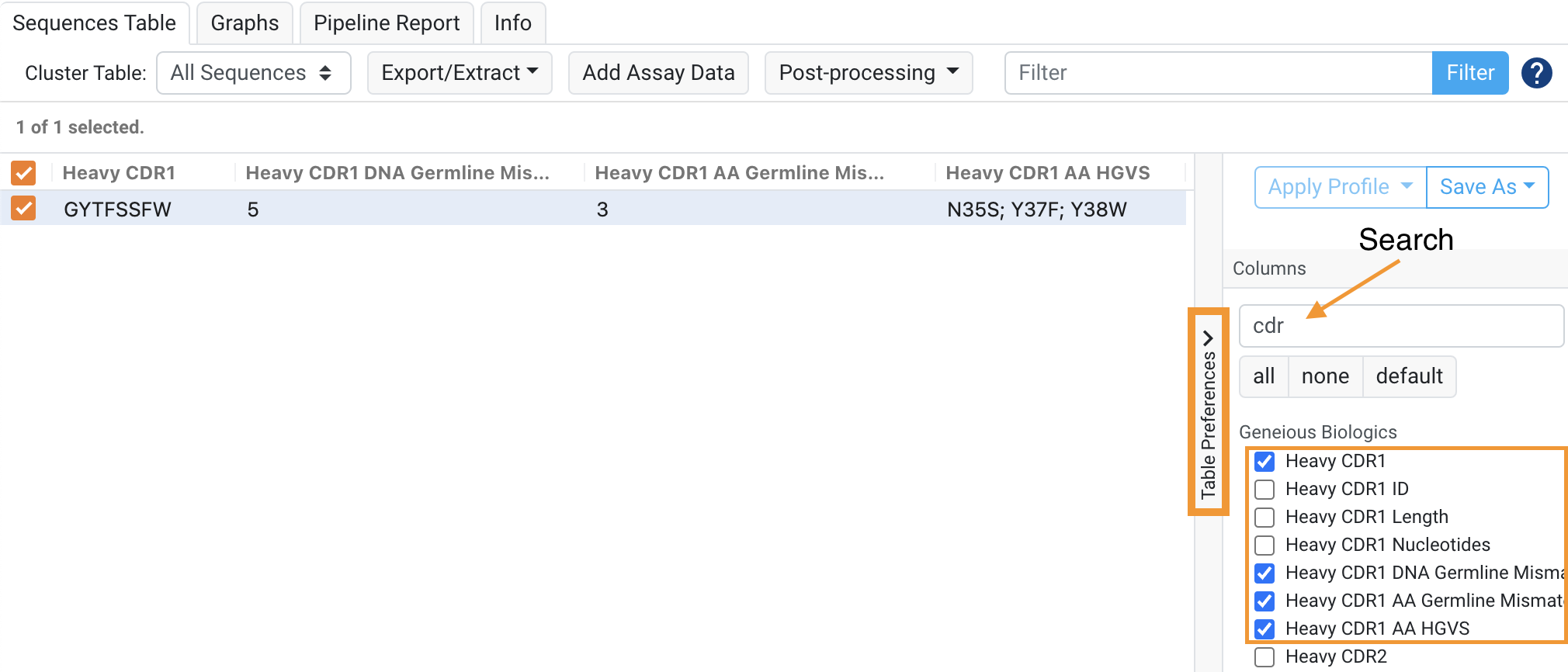Click the blue Filter button
Viewport: 1568px width, 672px height.
1469,73
